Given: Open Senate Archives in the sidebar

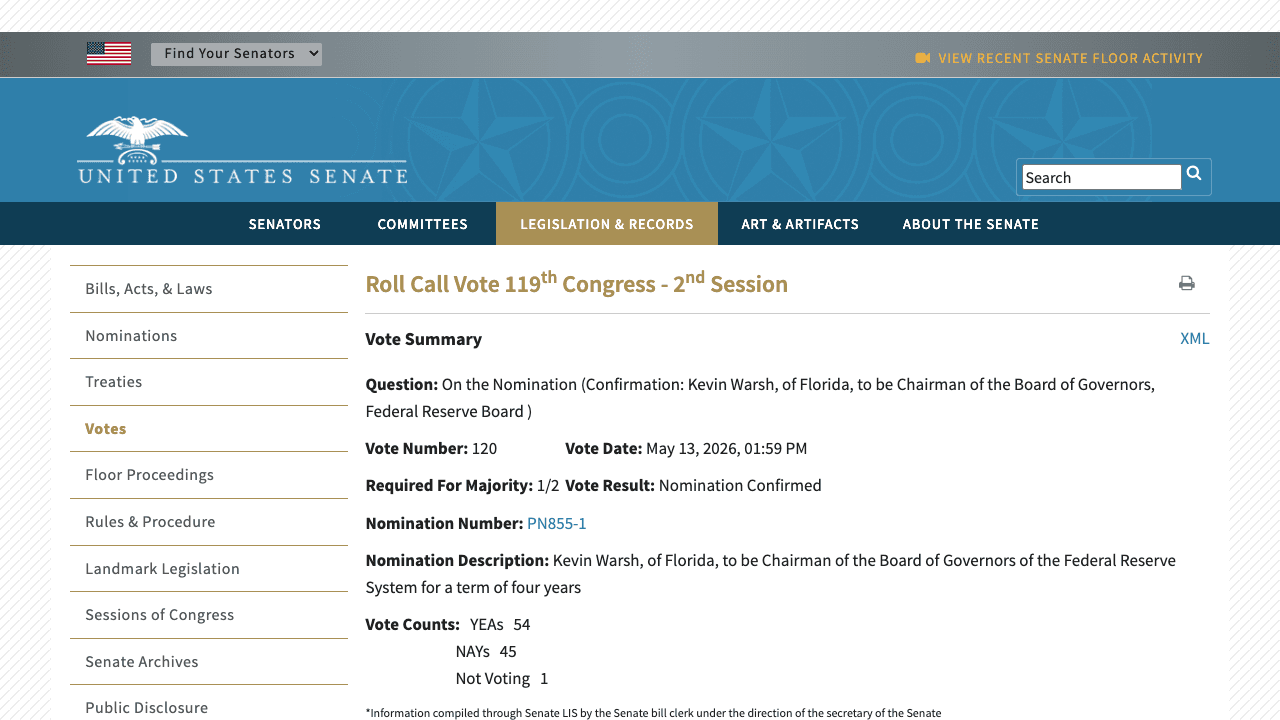Looking at the screenshot, I should click(x=209, y=662).
